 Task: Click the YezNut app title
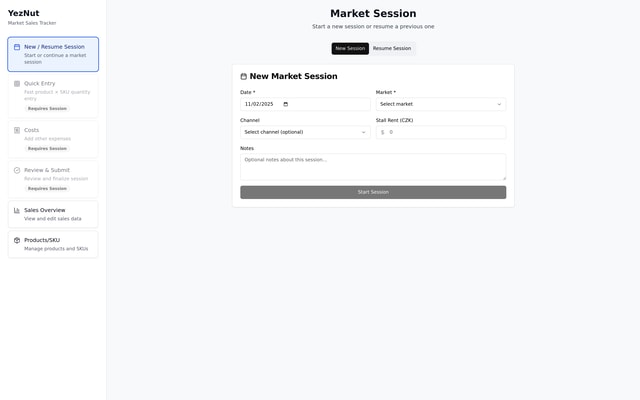[x=24, y=13]
